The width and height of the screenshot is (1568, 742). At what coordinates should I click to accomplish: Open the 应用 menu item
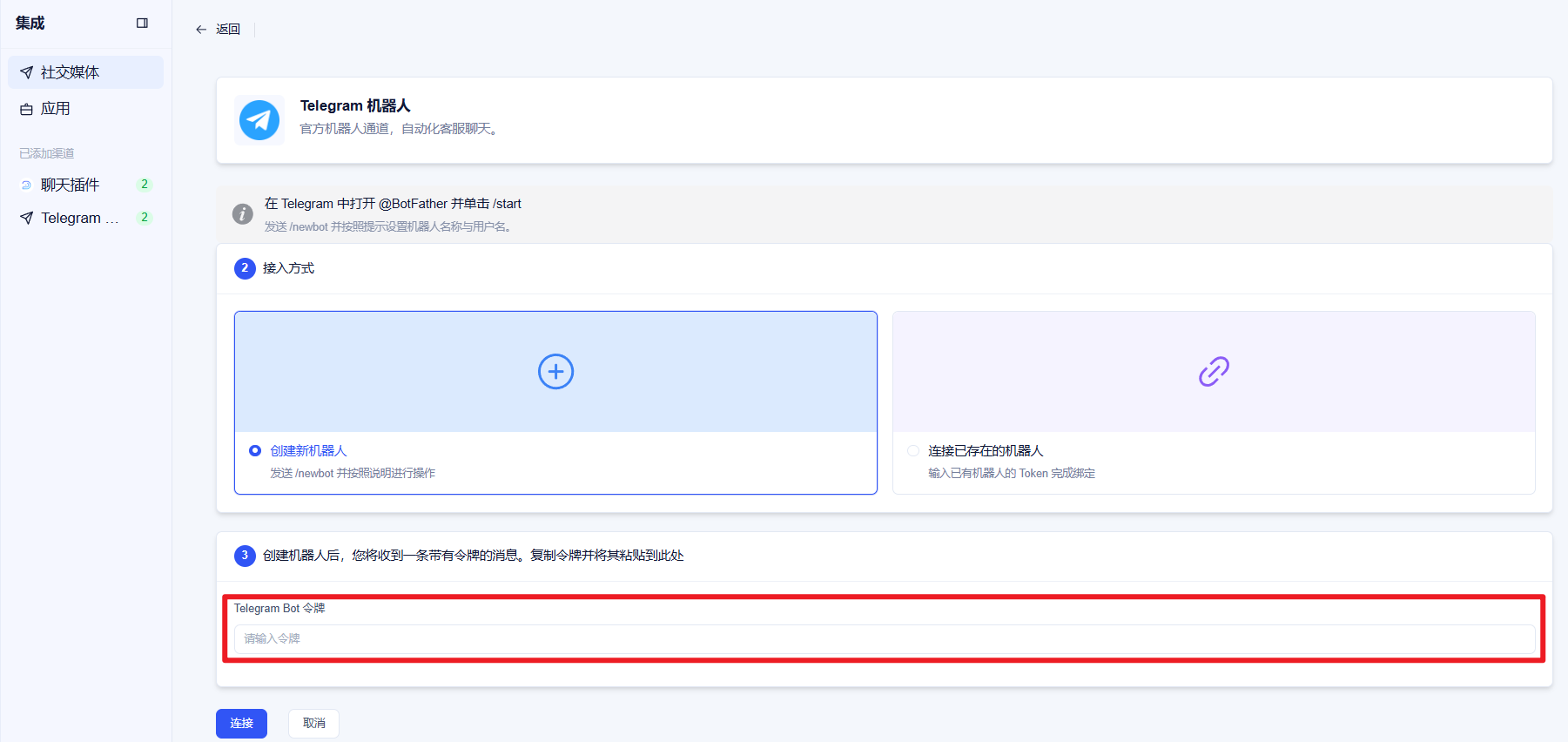(x=86, y=109)
